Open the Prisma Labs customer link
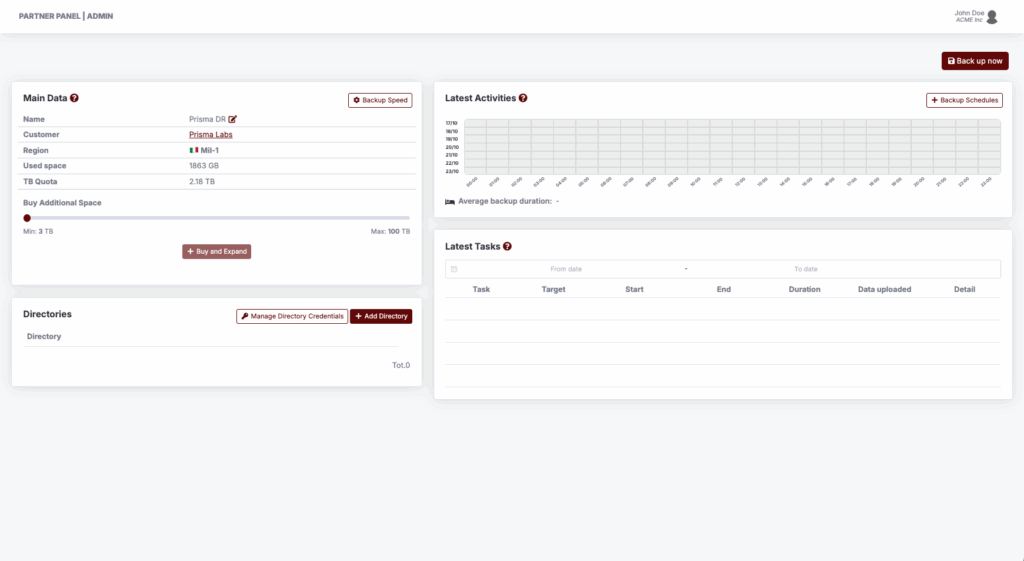This screenshot has width=1024, height=561. coord(211,134)
